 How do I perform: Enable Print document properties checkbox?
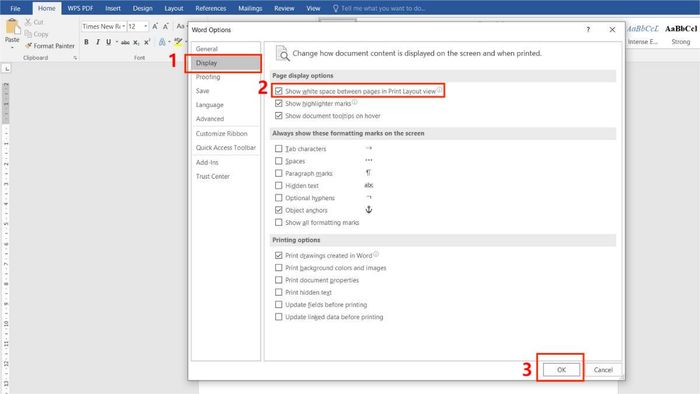click(x=279, y=280)
